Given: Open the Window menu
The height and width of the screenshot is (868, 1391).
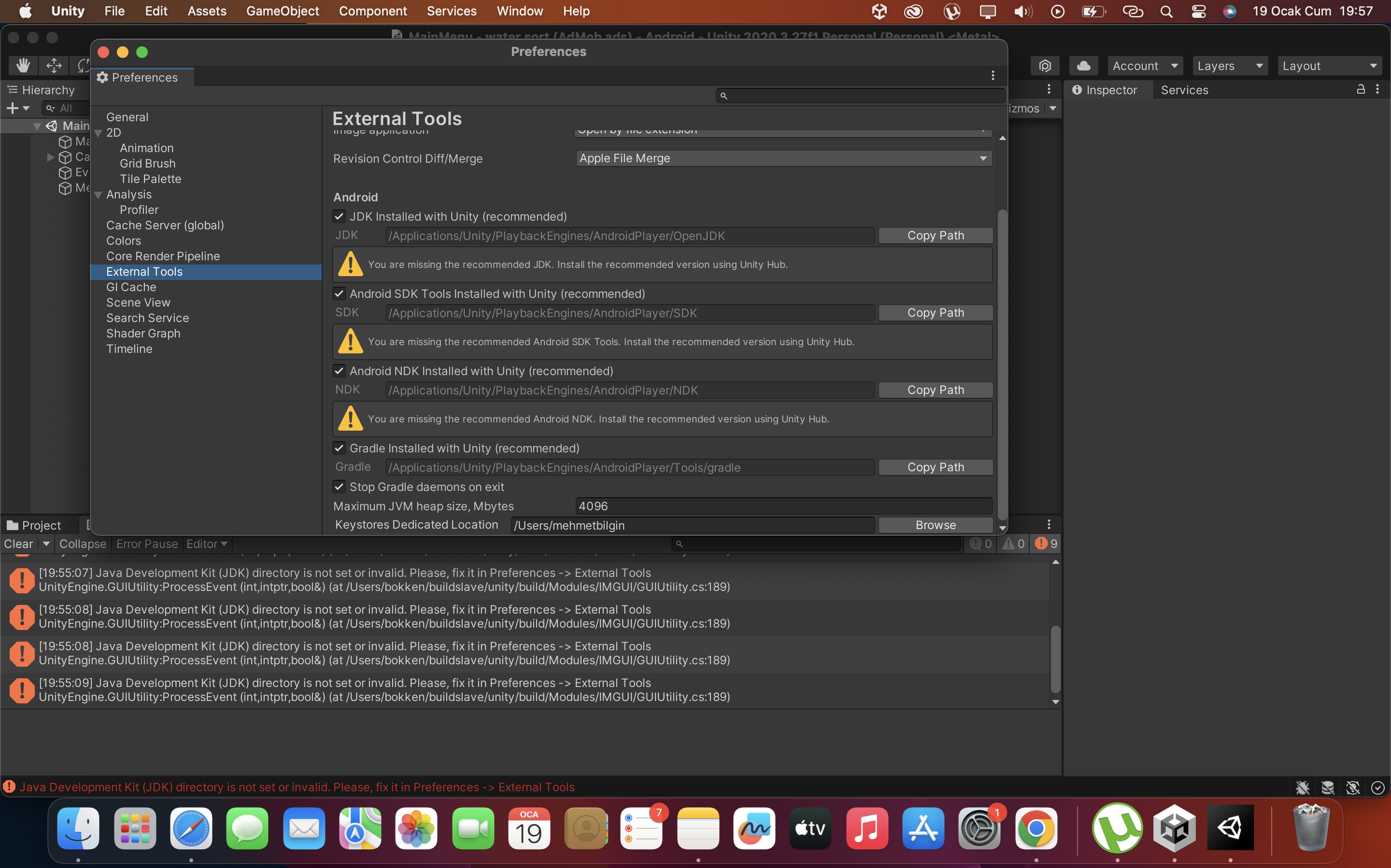Looking at the screenshot, I should [519, 12].
